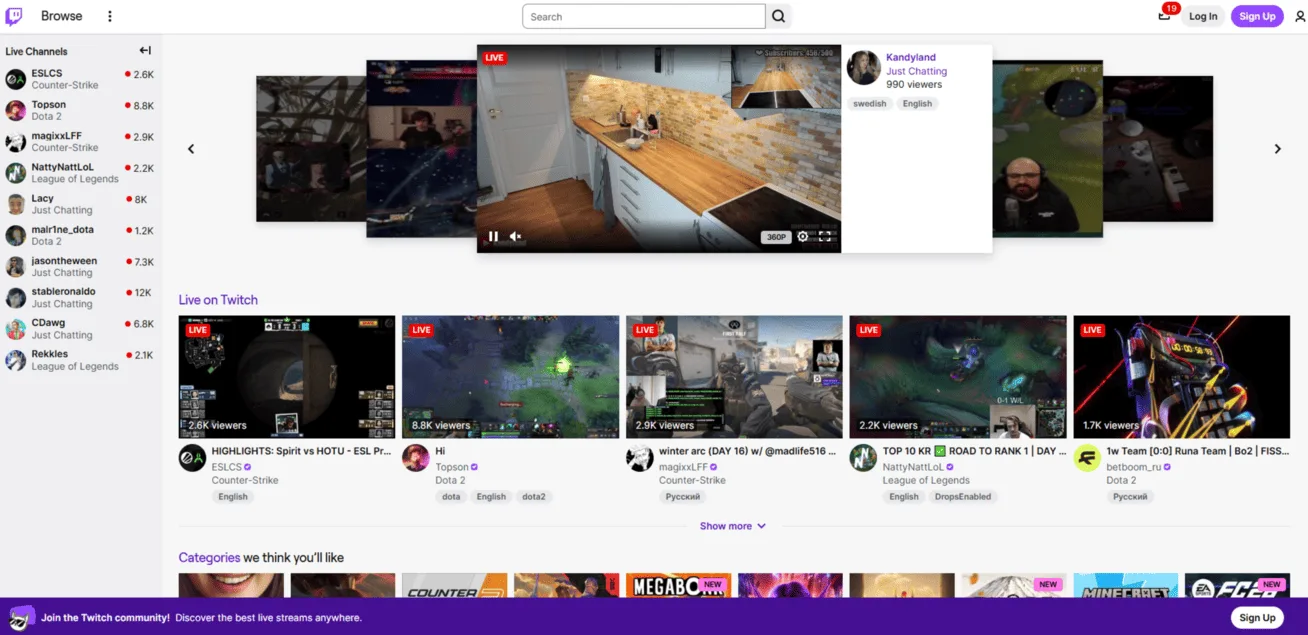1308x635 pixels.
Task: Click the Twitch logo home icon
Action: point(14,16)
